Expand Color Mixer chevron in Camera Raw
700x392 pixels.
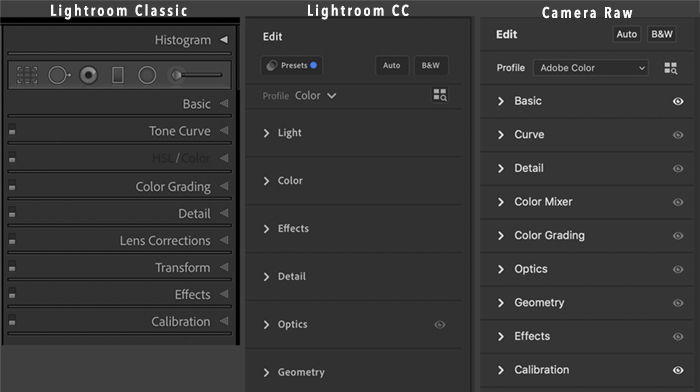tap(501, 202)
